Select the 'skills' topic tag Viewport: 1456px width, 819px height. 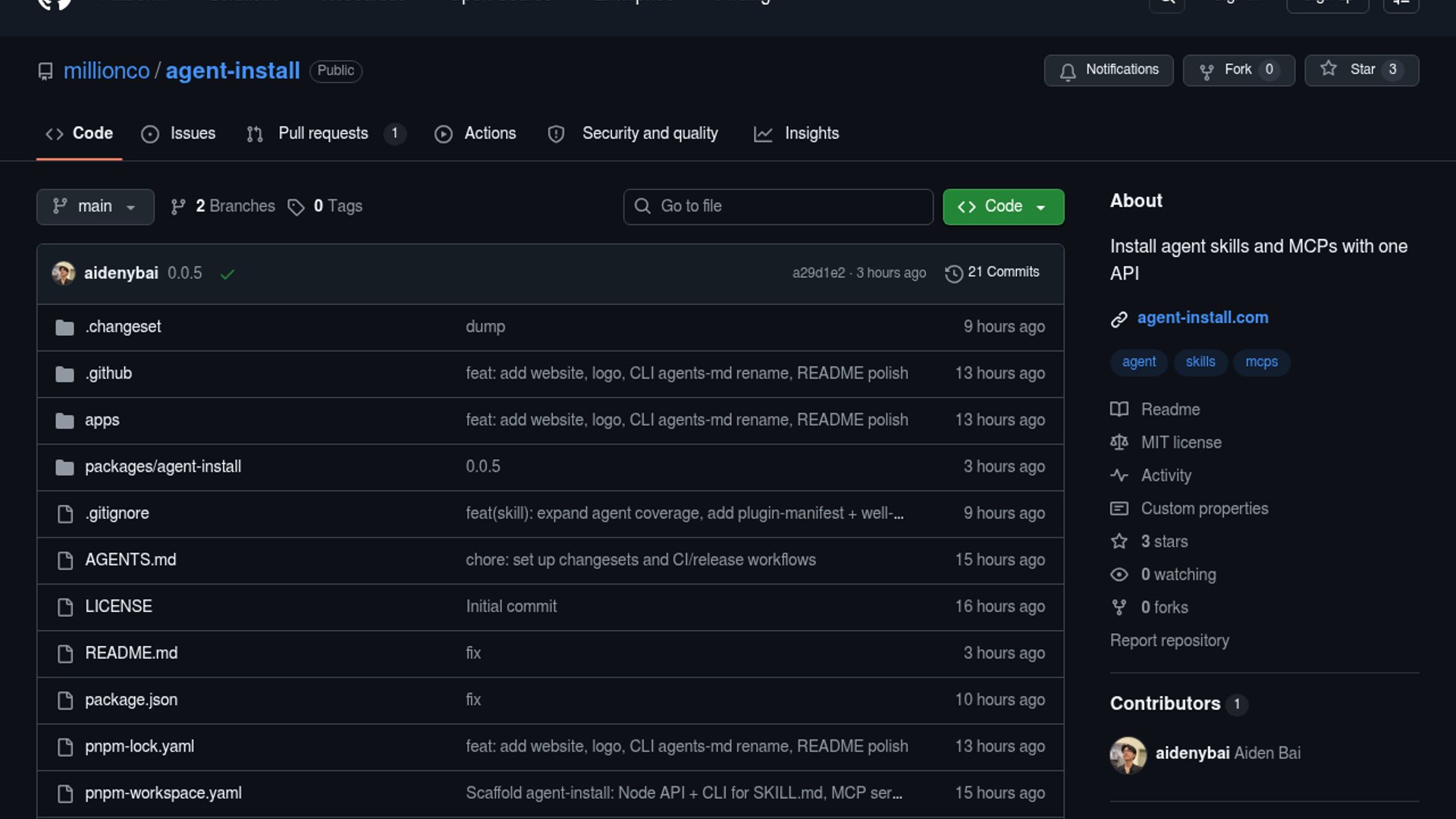[x=1200, y=362]
